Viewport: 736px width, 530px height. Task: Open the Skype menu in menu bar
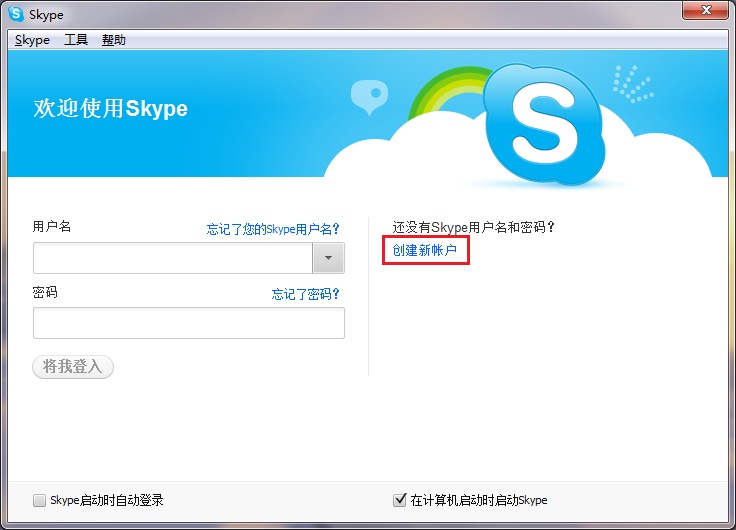32,40
